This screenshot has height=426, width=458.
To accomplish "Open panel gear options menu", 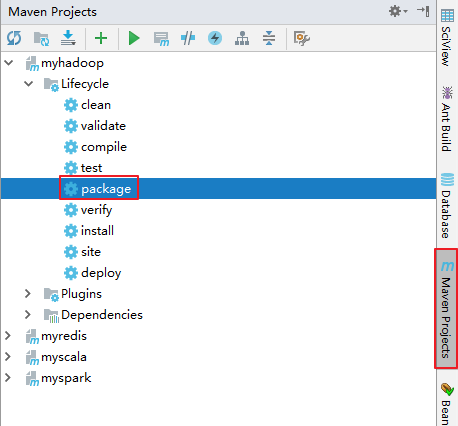I will click(398, 11).
